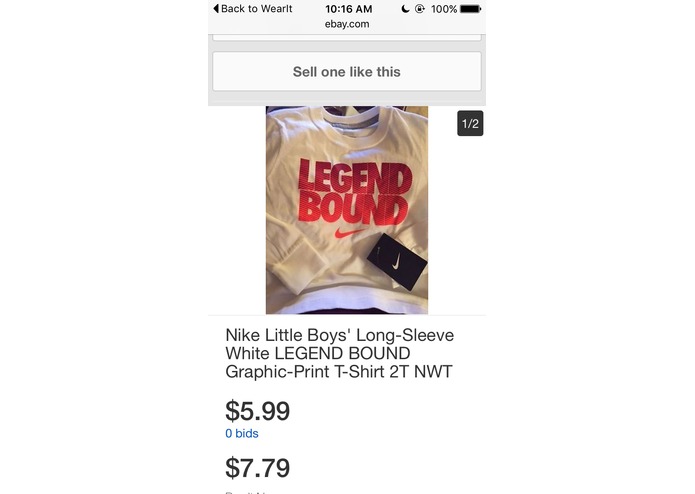
Task: Tap the shirt collar in the photo
Action: [x=349, y=118]
